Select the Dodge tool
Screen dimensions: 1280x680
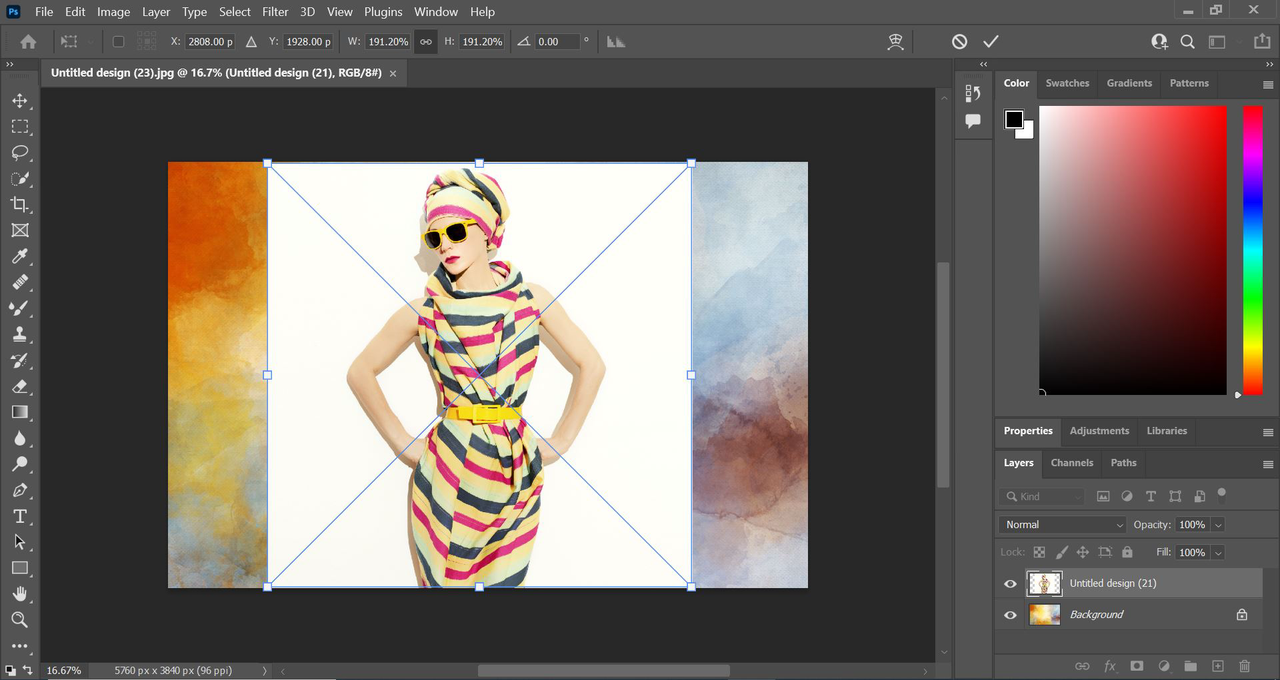tap(19, 464)
